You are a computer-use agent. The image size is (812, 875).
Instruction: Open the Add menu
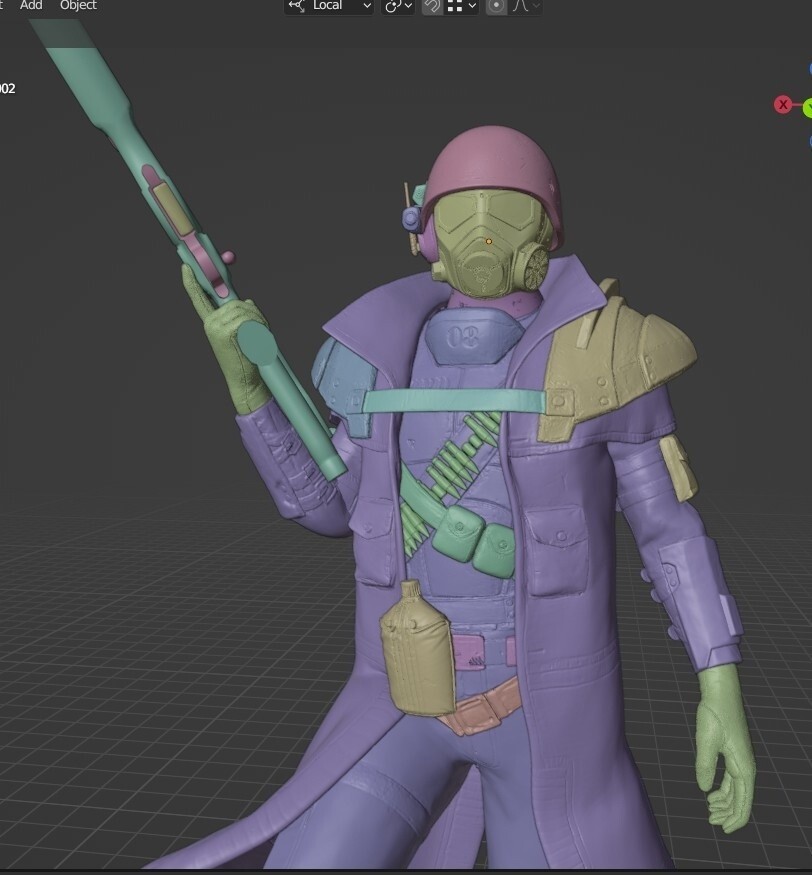click(x=31, y=5)
